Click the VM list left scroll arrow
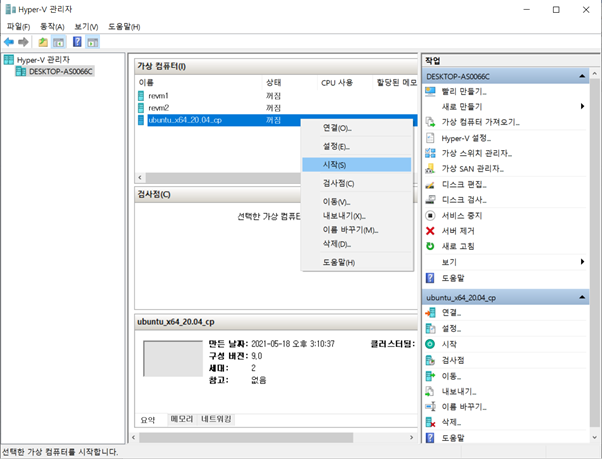Image resolution: width=602 pixels, height=459 pixels. [x=140, y=178]
